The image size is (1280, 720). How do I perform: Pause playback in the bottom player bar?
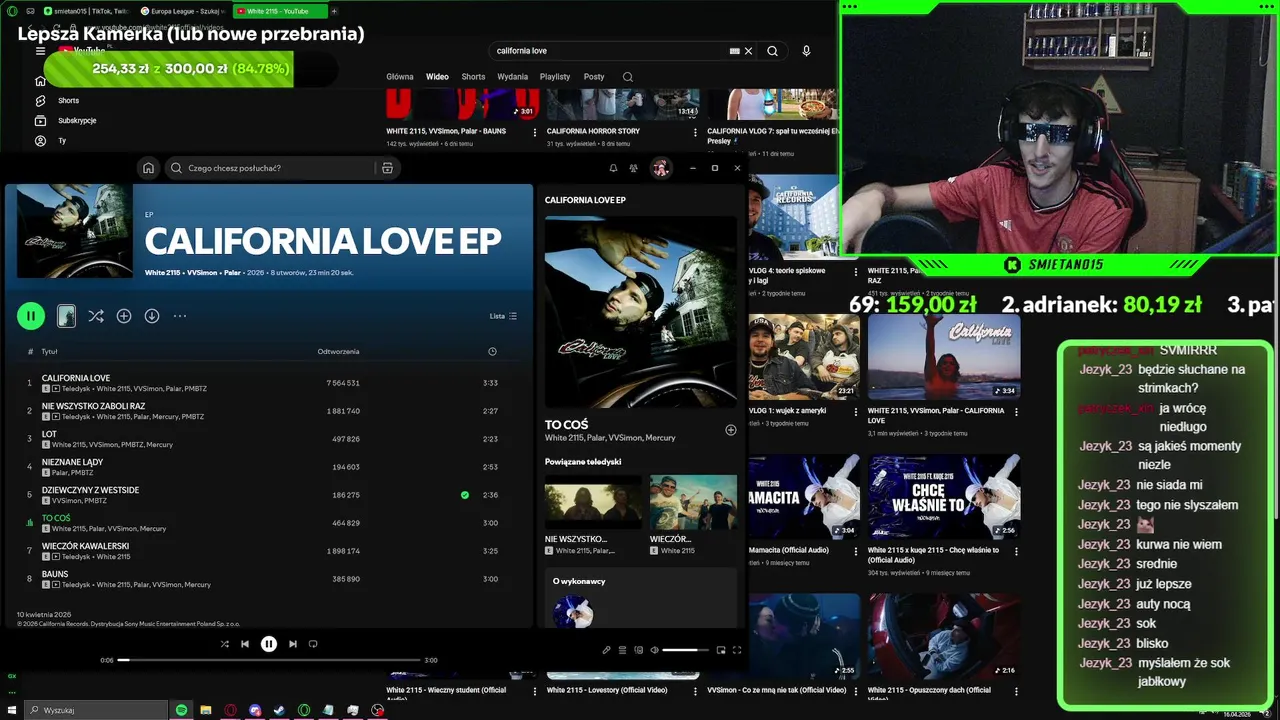coord(269,644)
